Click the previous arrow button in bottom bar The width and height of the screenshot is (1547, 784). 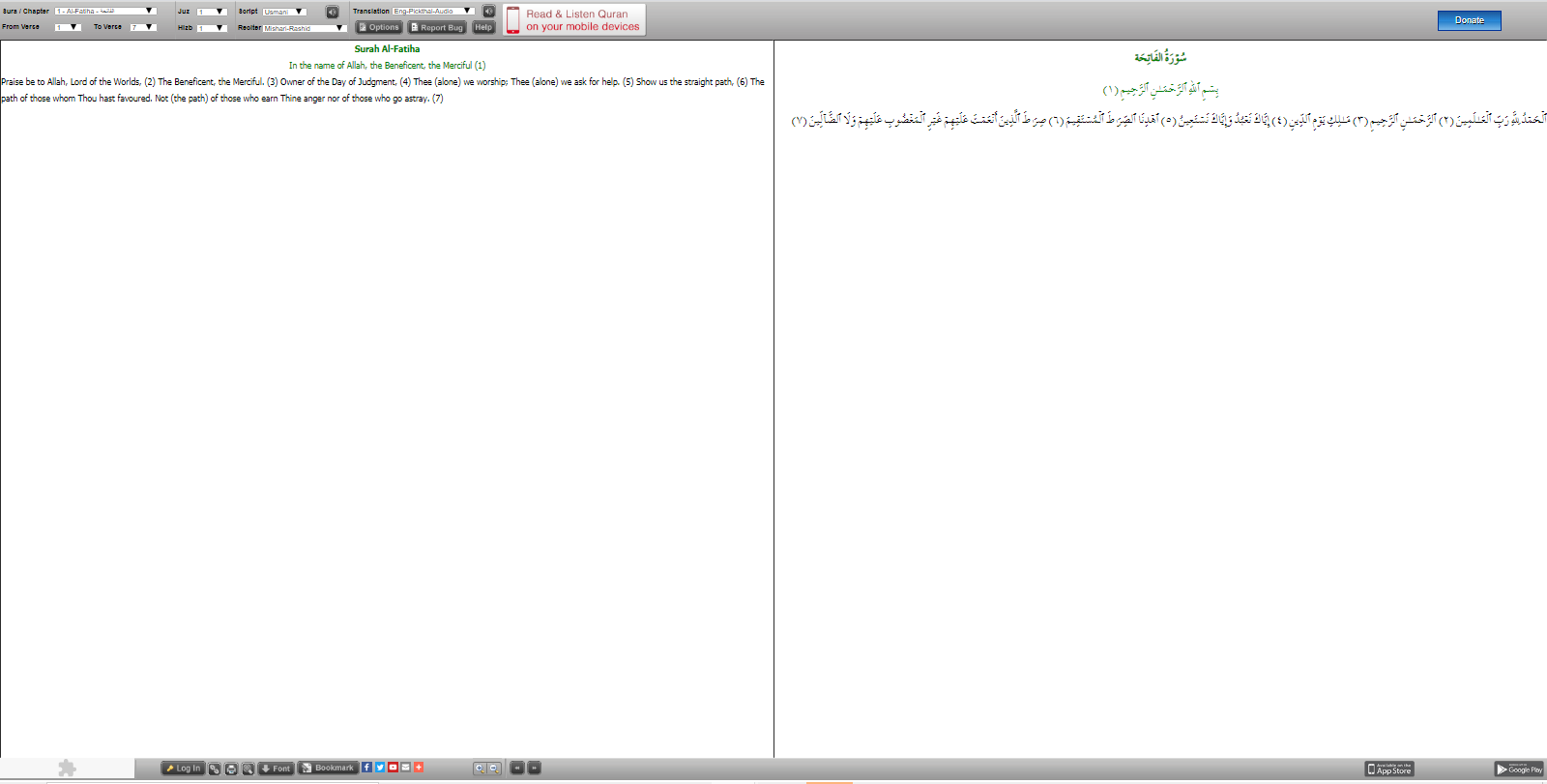(x=517, y=769)
